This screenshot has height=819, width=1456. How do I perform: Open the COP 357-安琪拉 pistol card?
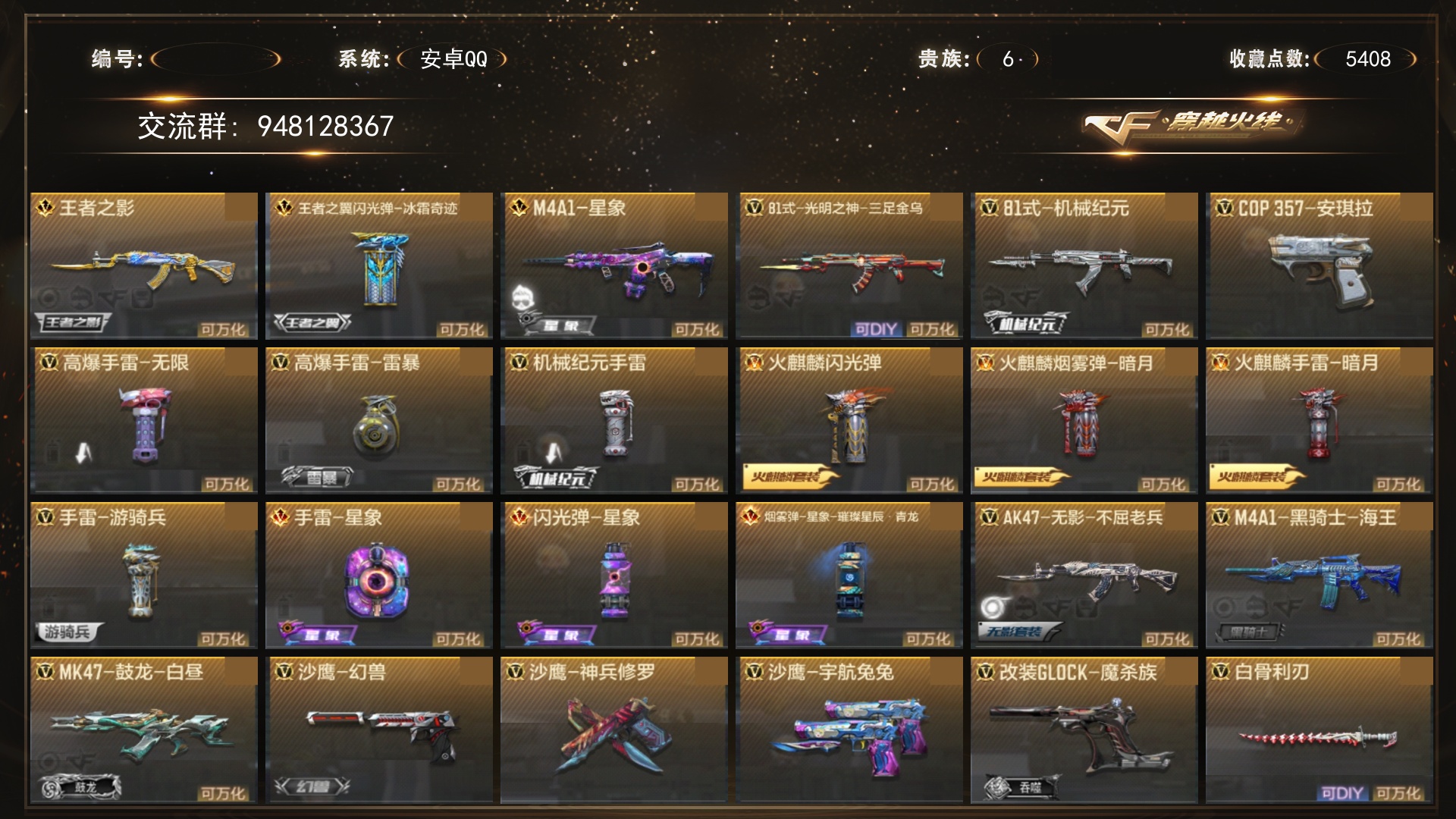click(x=1319, y=265)
